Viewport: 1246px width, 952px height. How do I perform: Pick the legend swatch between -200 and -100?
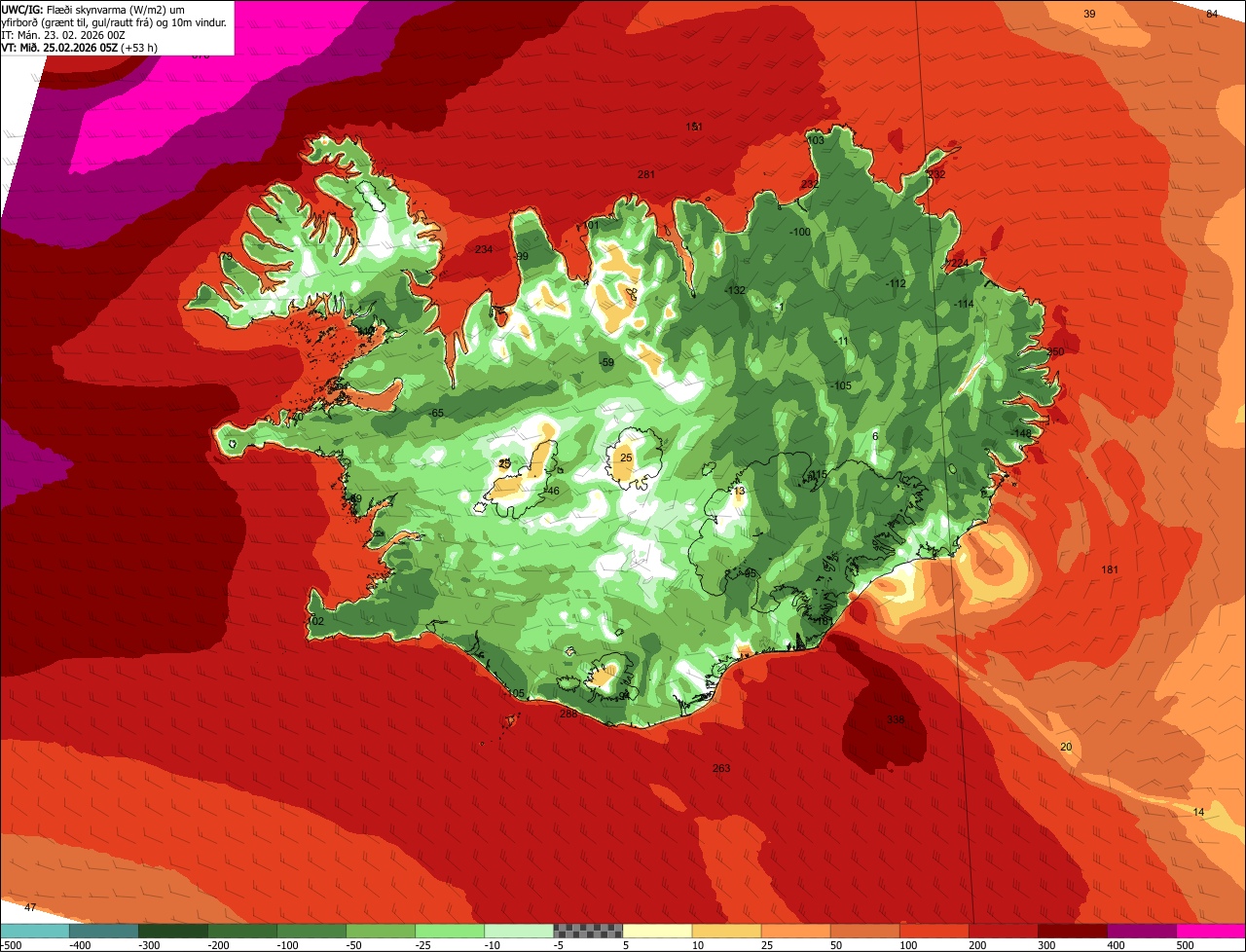coord(241,931)
